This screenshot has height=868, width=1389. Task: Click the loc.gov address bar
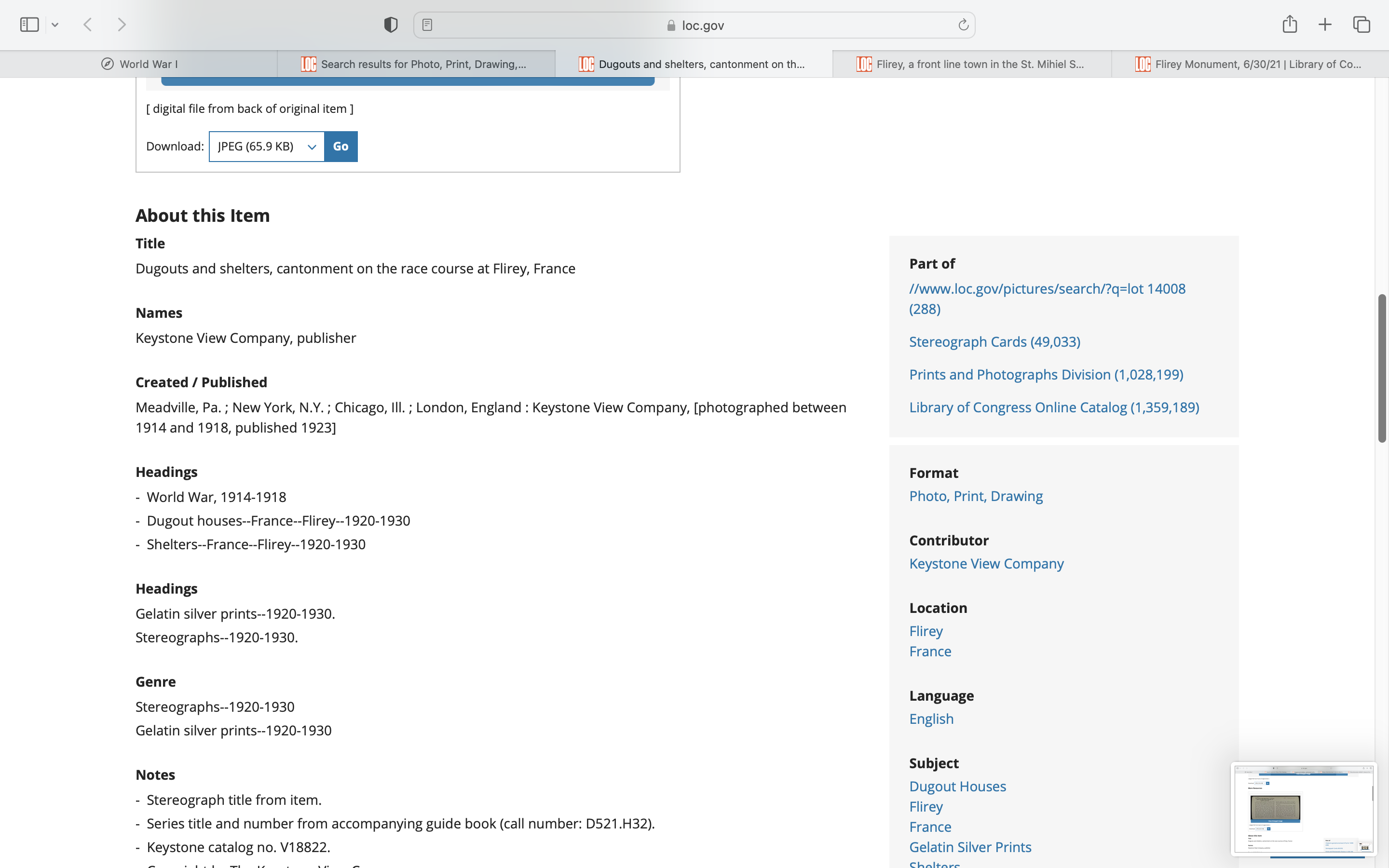694,25
